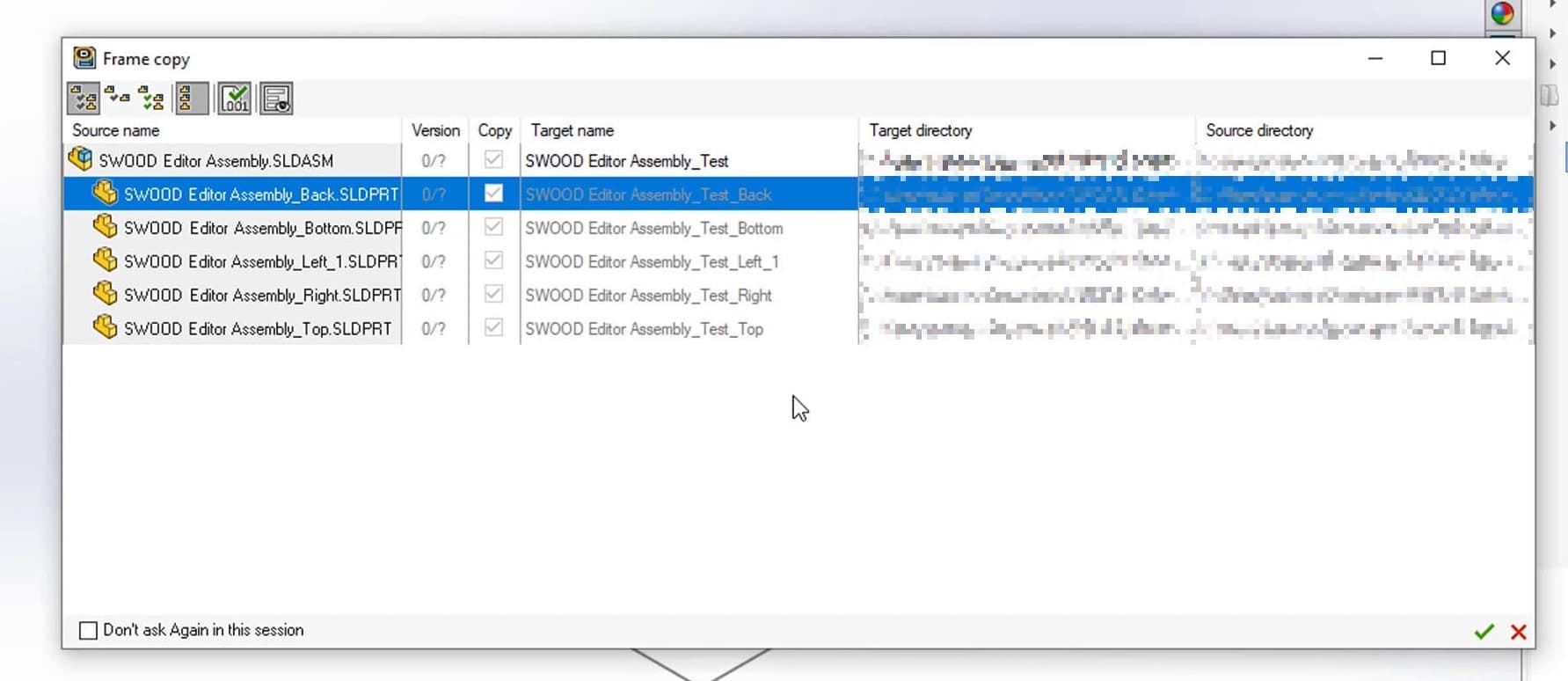
Task: Click the toolbar icon with two gray checkmarks
Action: pyautogui.click(x=84, y=99)
